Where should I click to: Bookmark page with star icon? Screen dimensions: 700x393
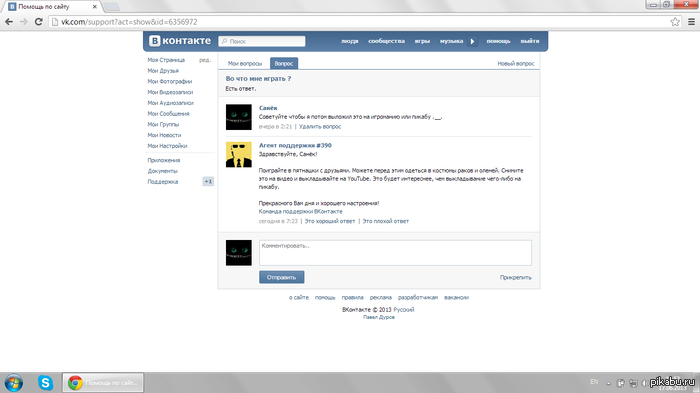pos(675,21)
